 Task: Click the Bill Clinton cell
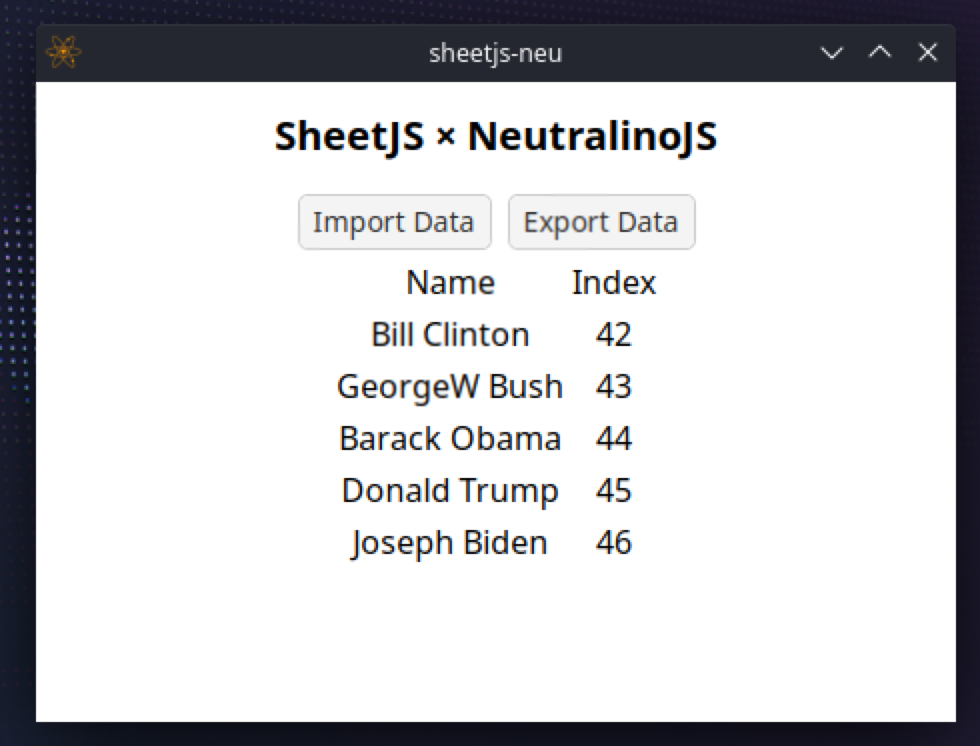point(450,334)
